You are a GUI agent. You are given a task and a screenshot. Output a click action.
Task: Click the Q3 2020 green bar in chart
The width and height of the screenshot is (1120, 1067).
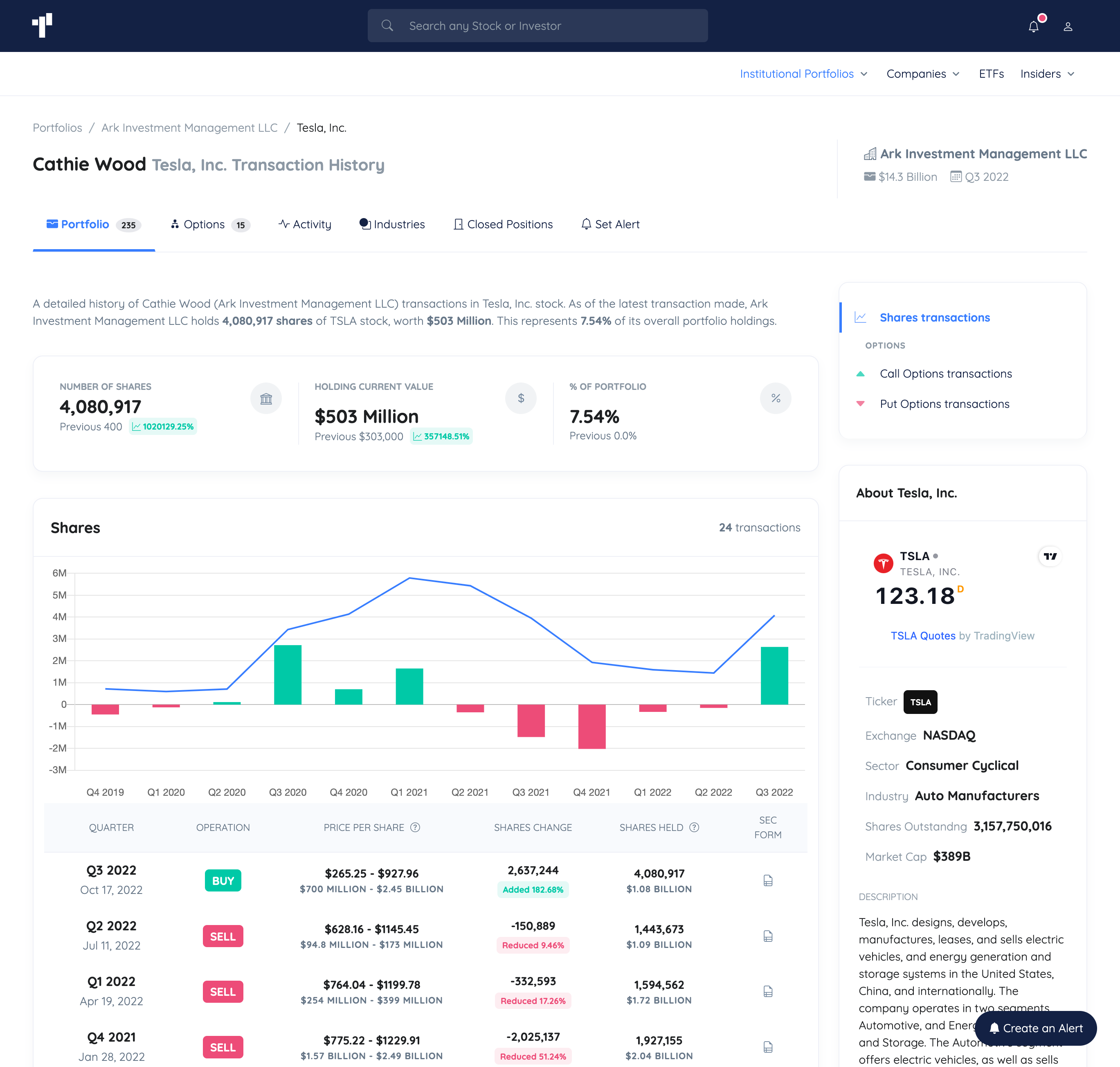coord(288,675)
